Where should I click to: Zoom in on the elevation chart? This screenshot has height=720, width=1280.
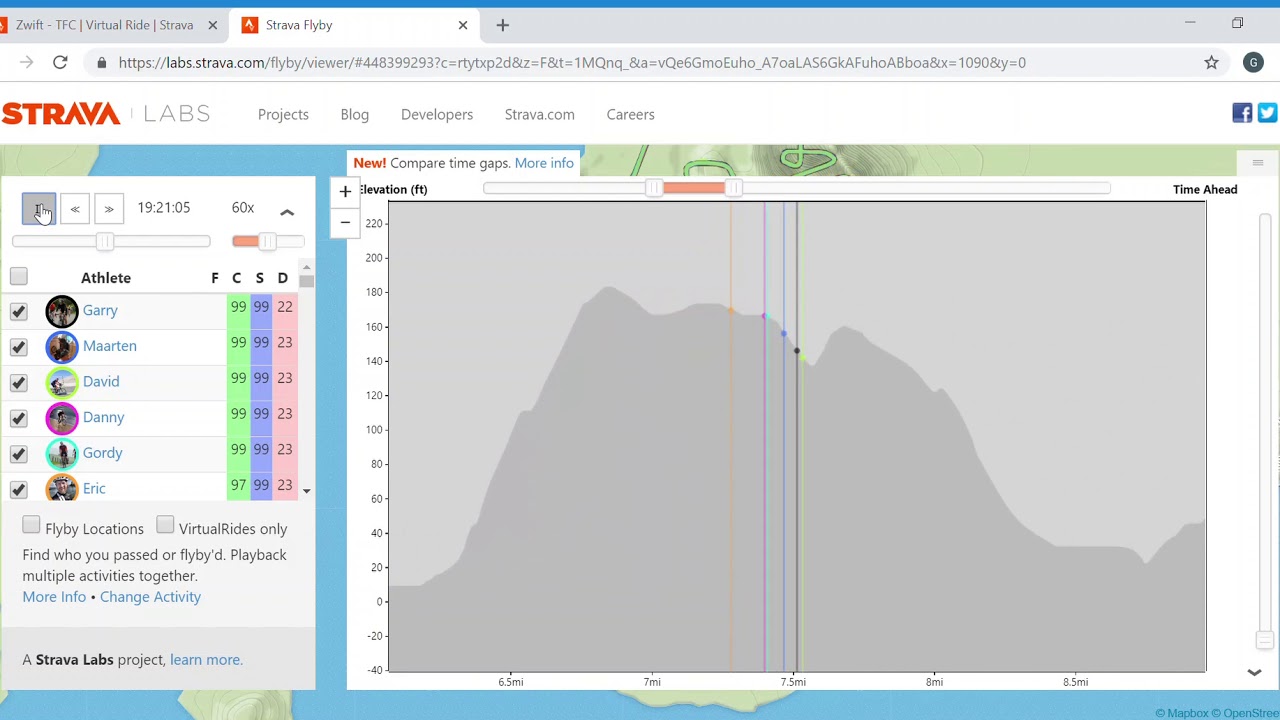coord(345,190)
